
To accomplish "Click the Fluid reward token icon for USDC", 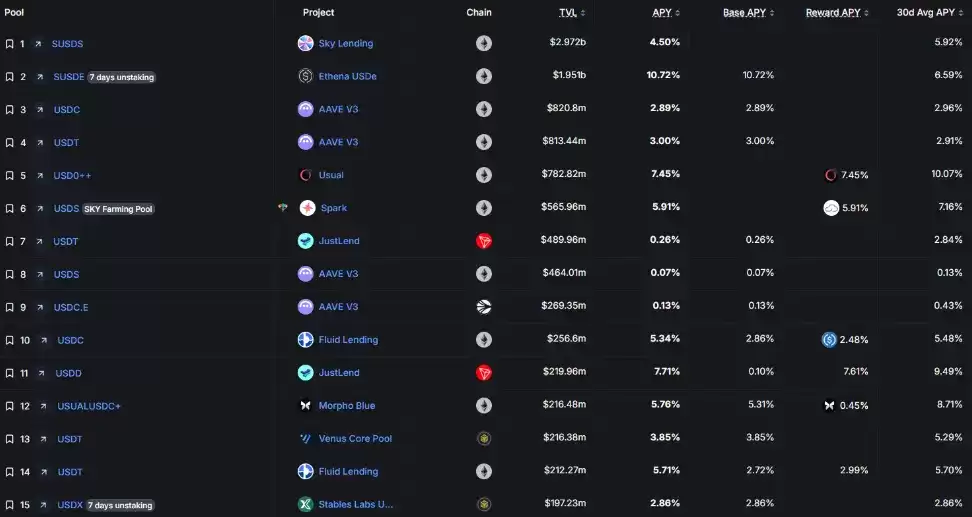I will (x=829, y=340).
